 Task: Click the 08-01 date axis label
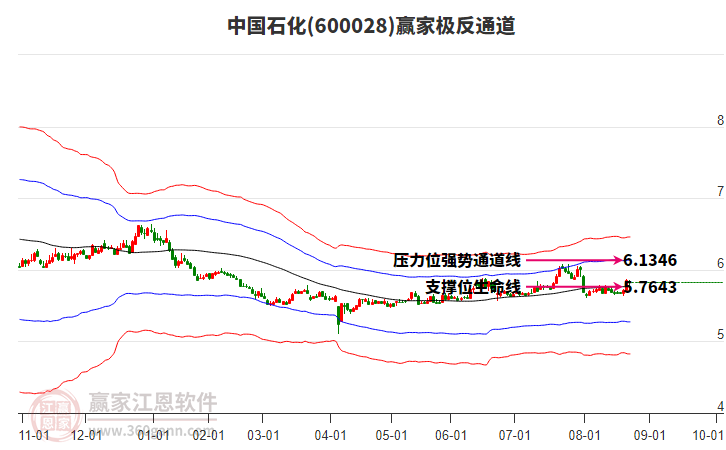click(584, 436)
